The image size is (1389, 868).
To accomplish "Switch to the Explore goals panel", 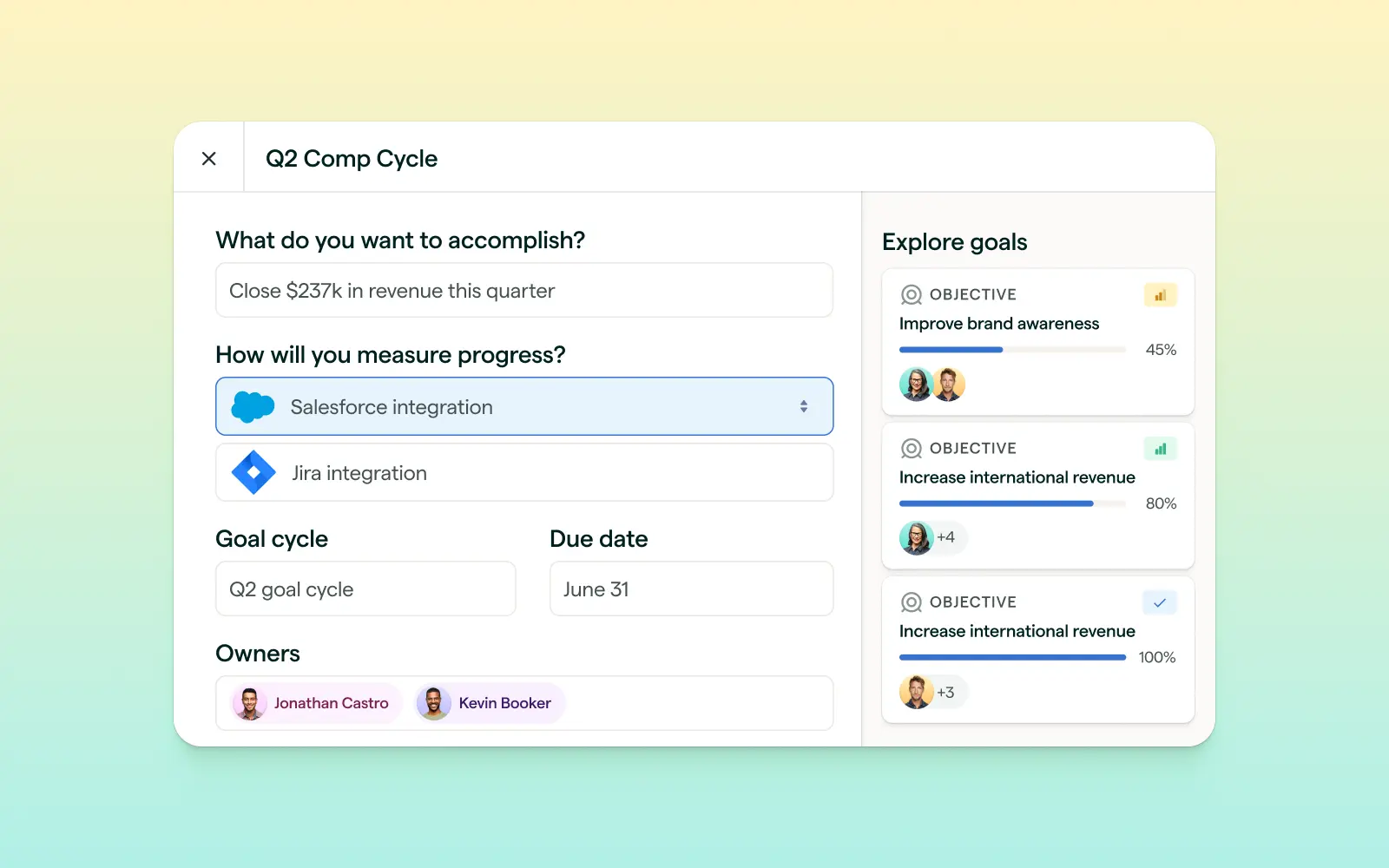I will [955, 241].
